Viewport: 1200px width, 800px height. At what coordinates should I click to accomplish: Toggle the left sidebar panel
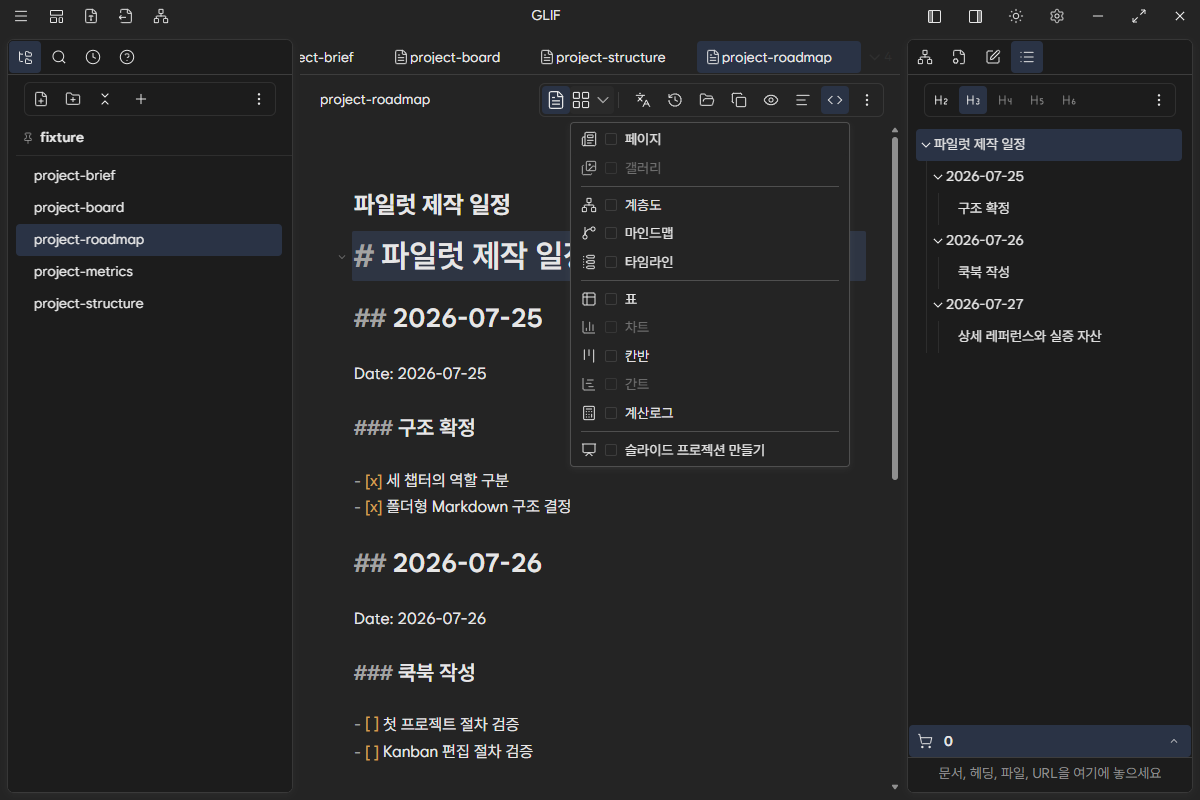coord(934,16)
